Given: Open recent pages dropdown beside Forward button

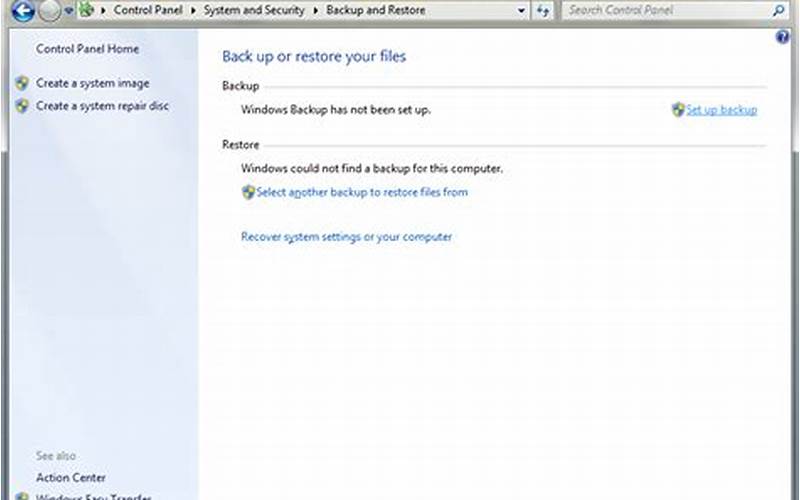Looking at the screenshot, I should (69, 10).
